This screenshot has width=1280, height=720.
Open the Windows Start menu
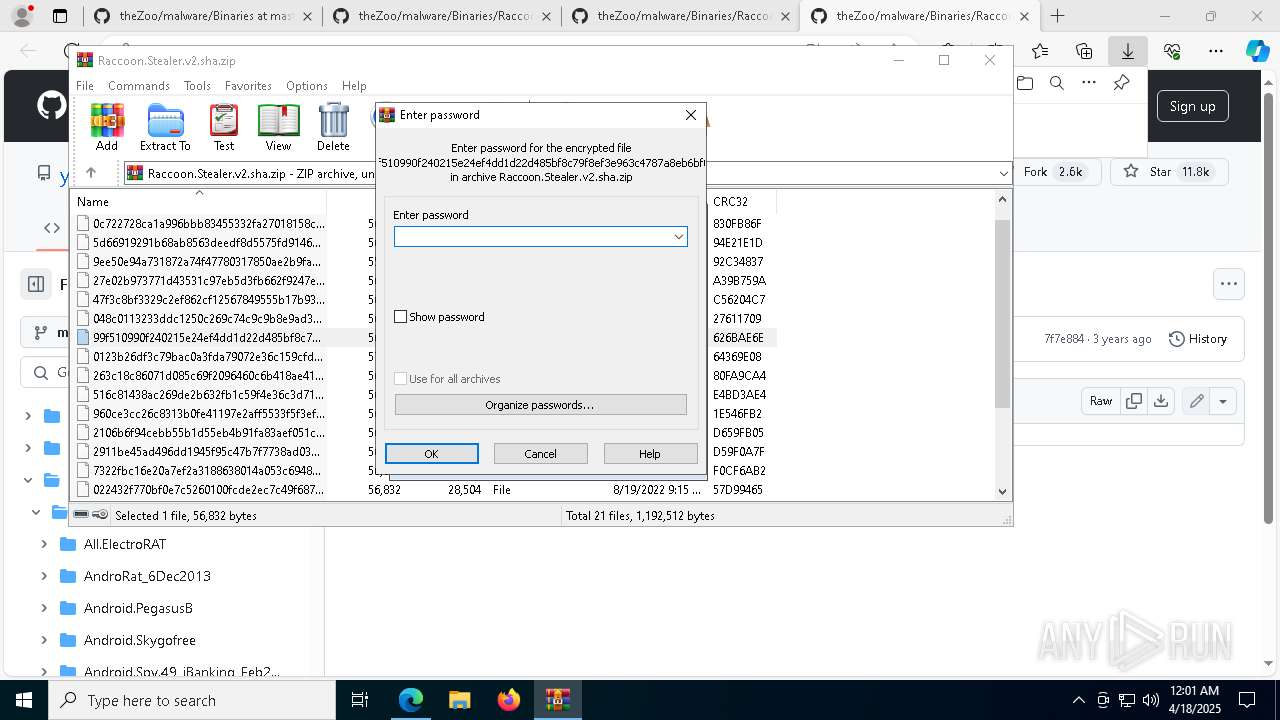(24, 700)
